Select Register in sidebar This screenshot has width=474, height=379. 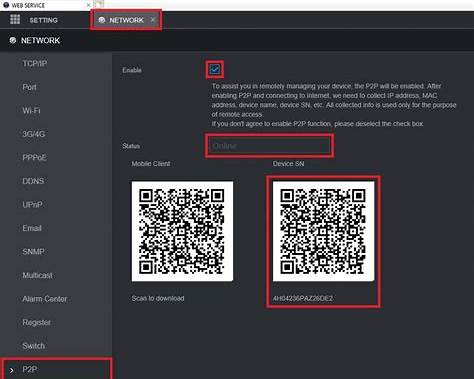(36, 323)
